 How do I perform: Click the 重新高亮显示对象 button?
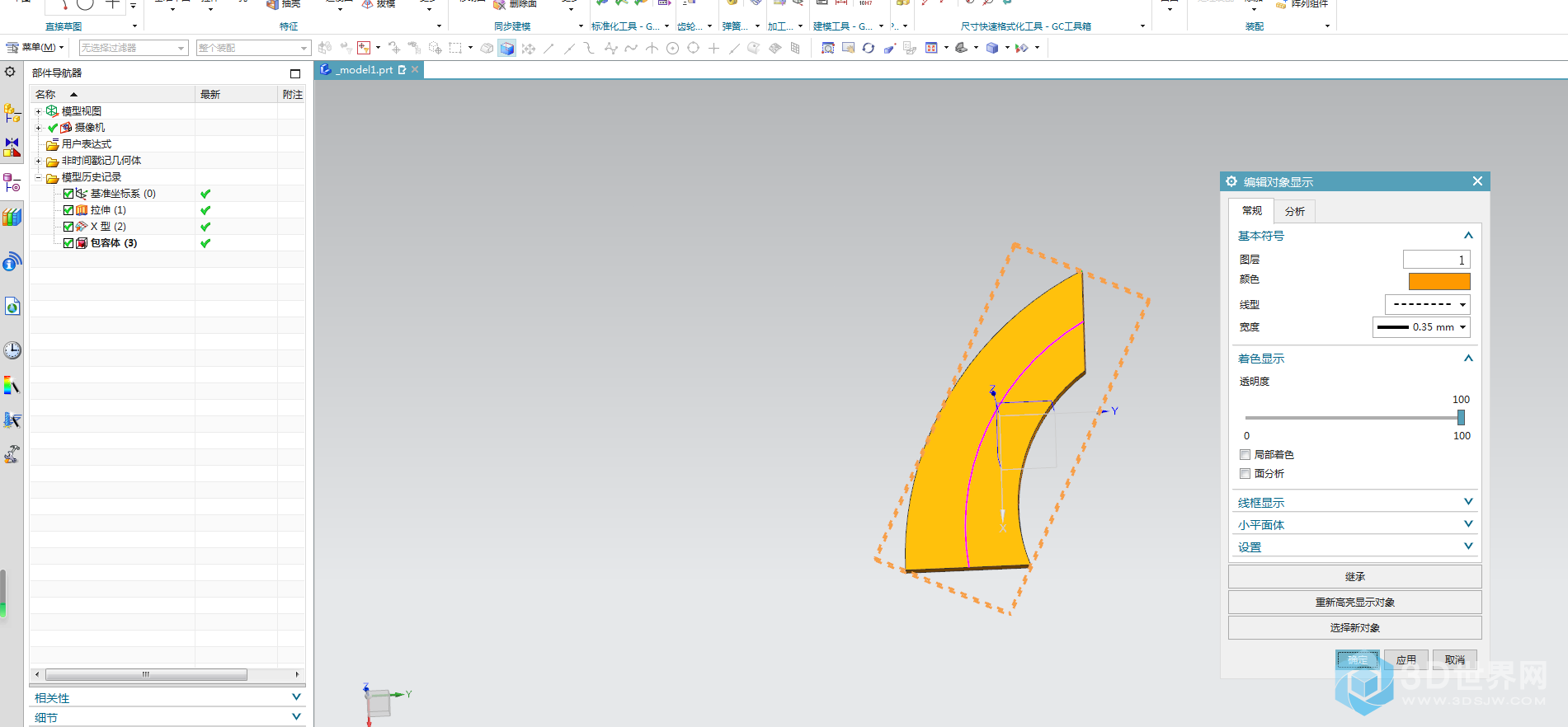tap(1355, 602)
